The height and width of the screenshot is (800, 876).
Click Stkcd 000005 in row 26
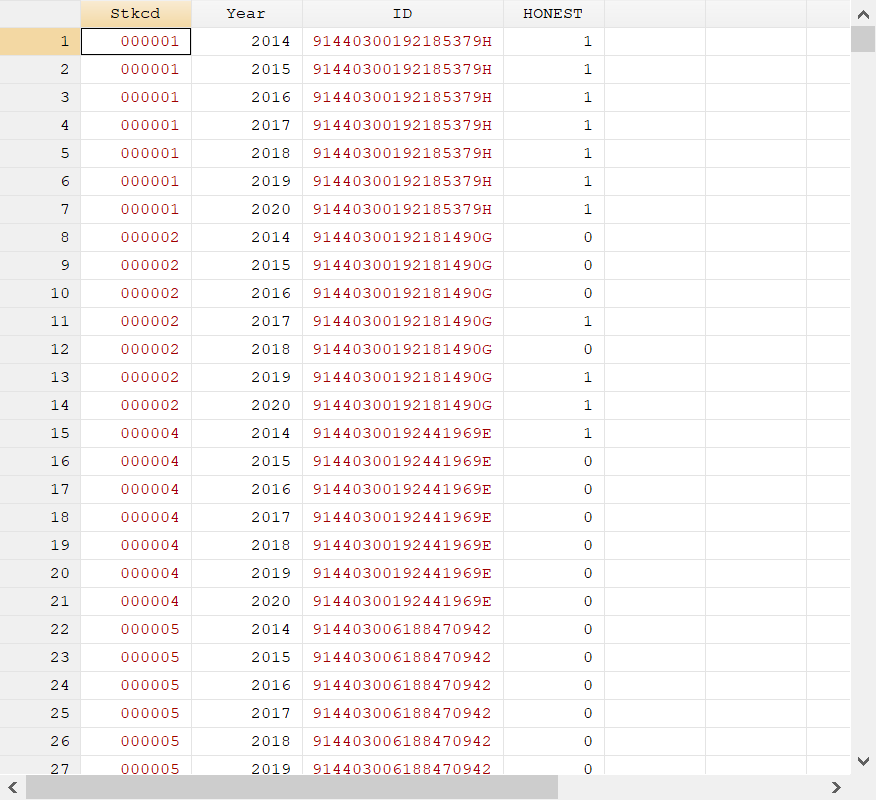(x=136, y=741)
